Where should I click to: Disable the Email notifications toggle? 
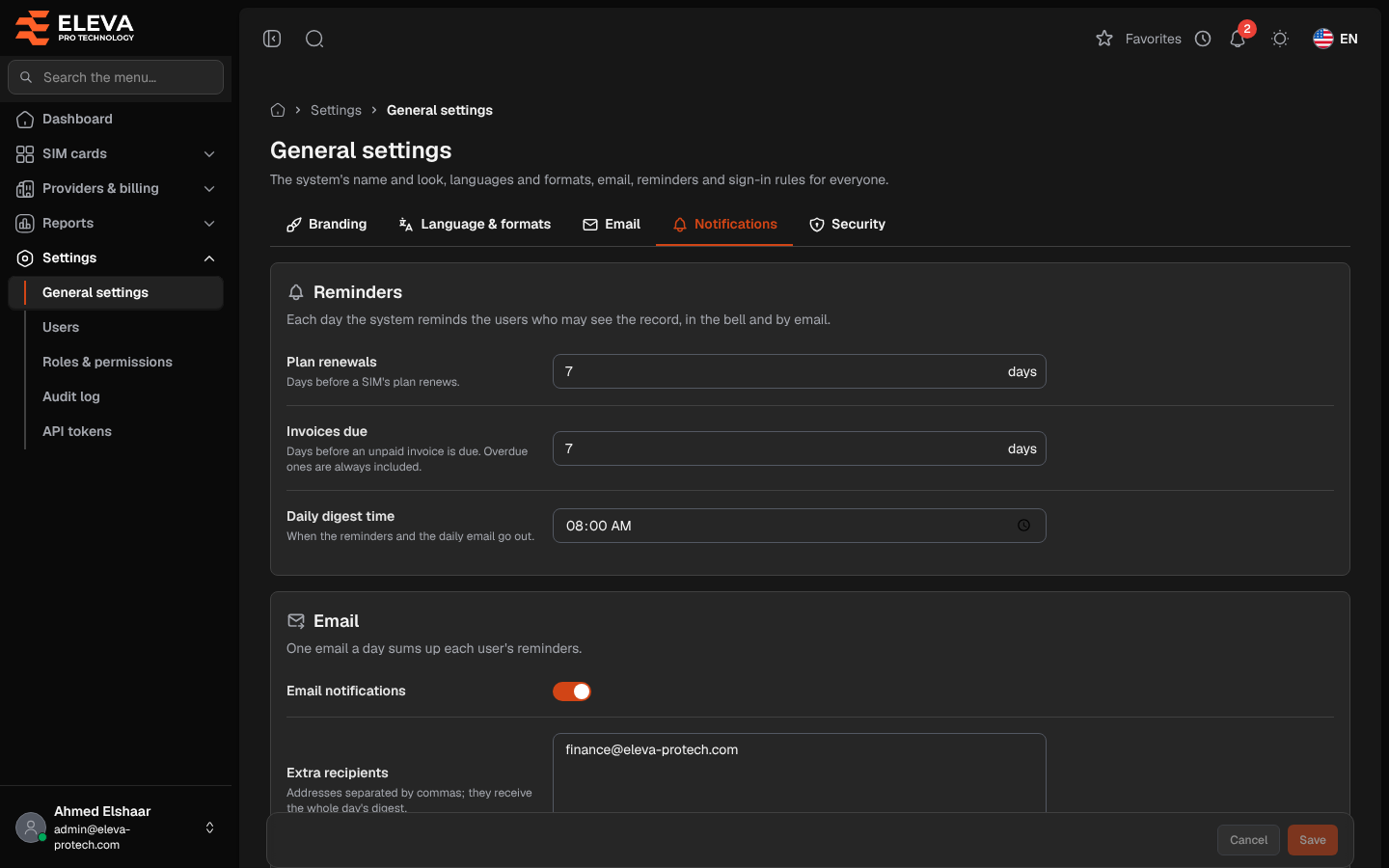coord(572,692)
